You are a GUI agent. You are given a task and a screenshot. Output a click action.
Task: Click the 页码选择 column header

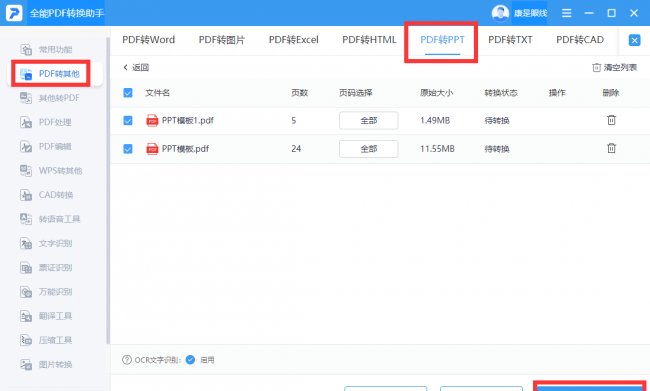(x=356, y=92)
